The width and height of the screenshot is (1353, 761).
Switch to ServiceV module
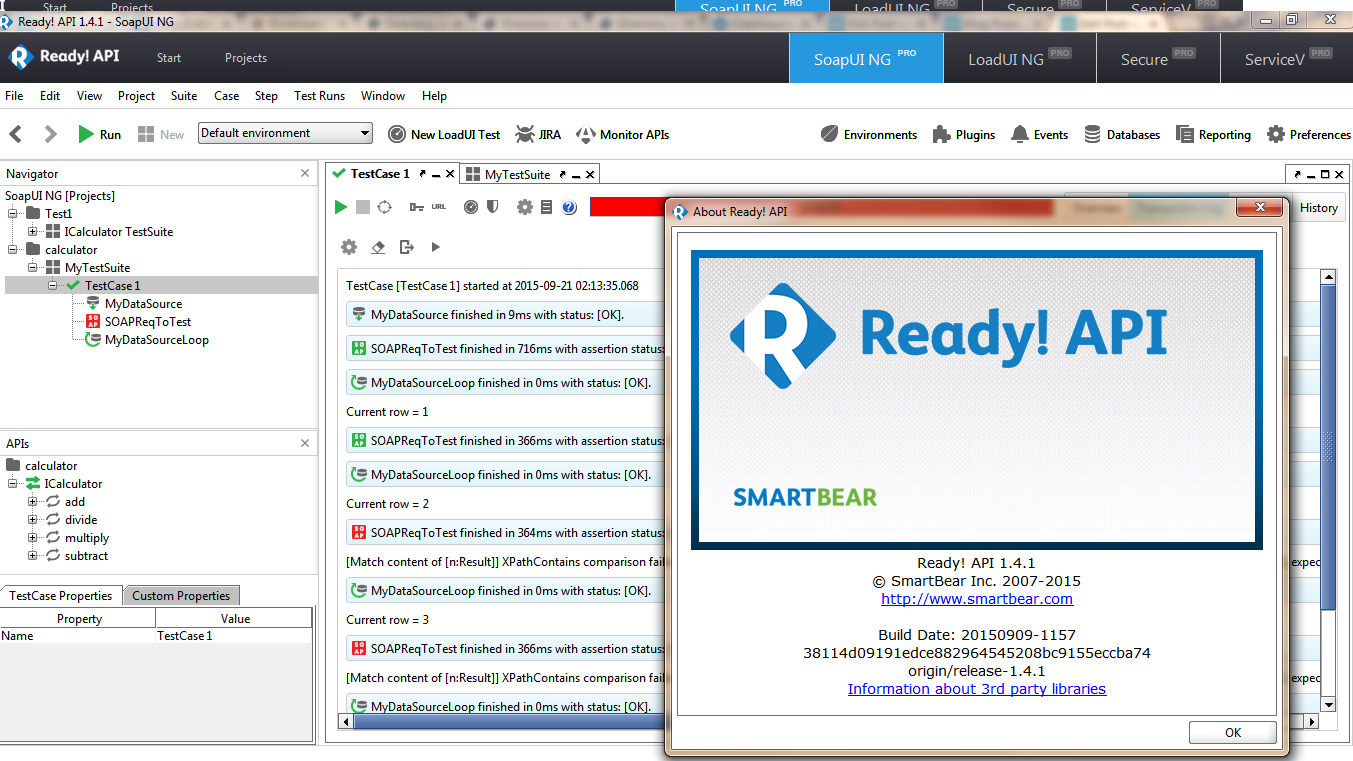(x=1287, y=58)
